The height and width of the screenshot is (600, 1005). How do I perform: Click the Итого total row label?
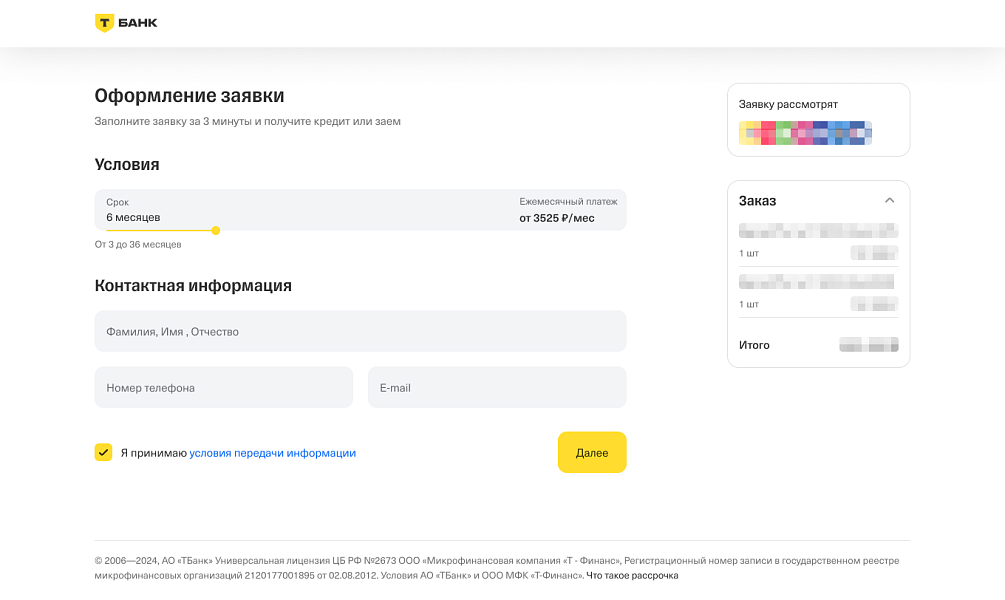click(754, 345)
